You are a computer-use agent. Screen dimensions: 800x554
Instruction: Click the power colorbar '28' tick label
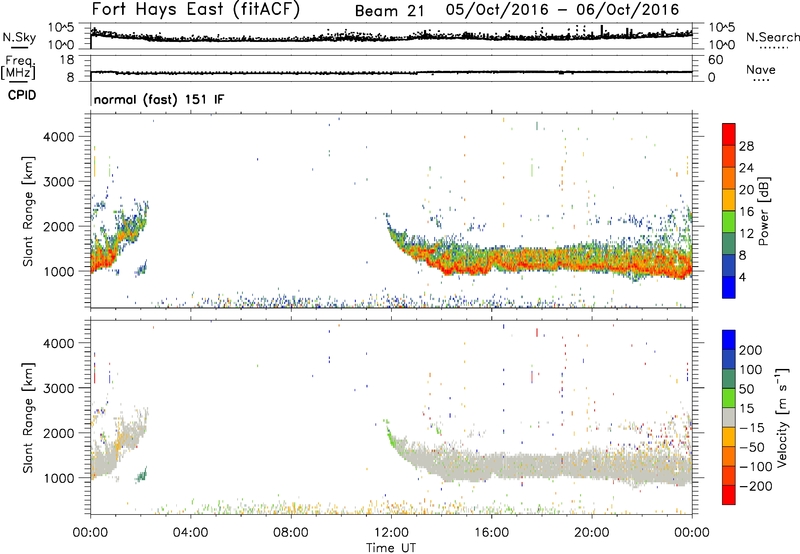click(746, 146)
